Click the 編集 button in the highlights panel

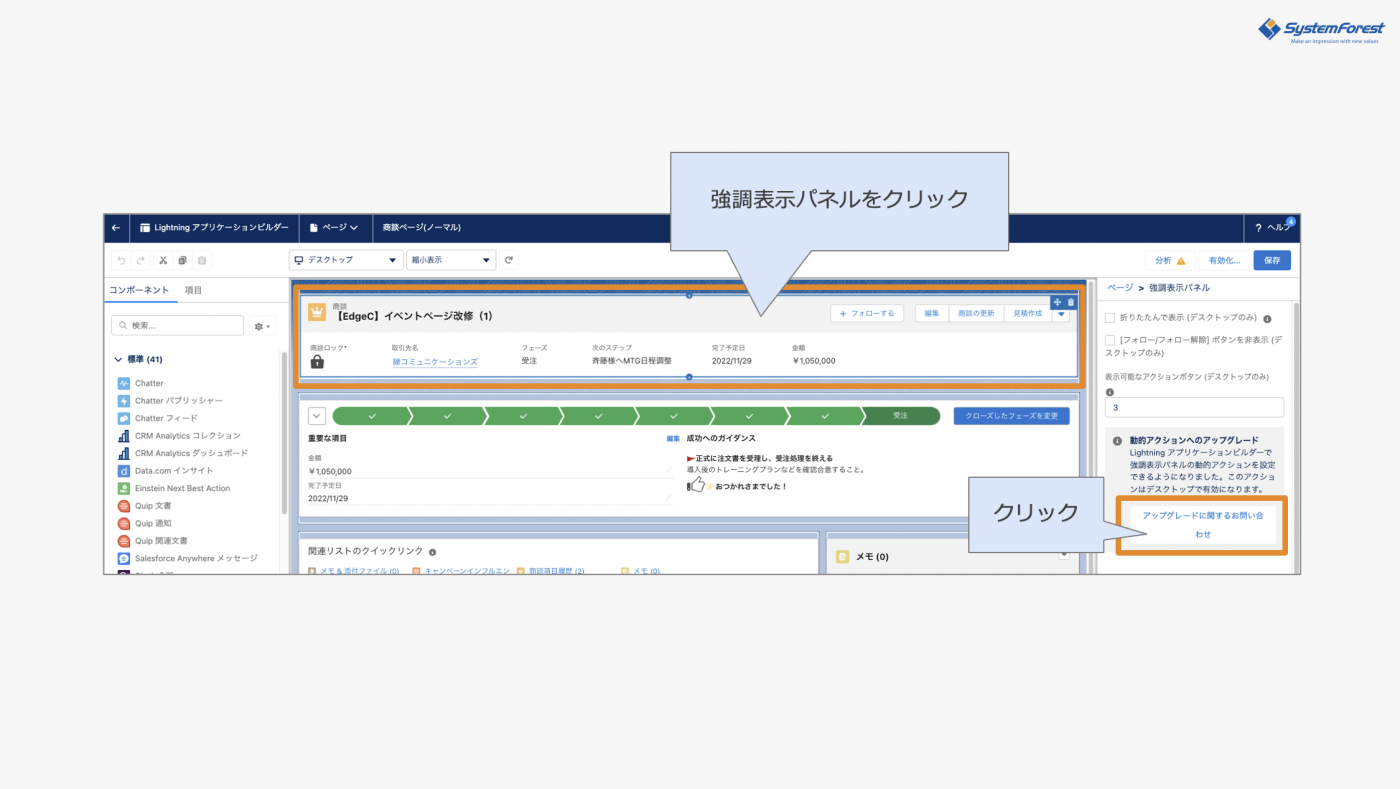[x=931, y=313]
